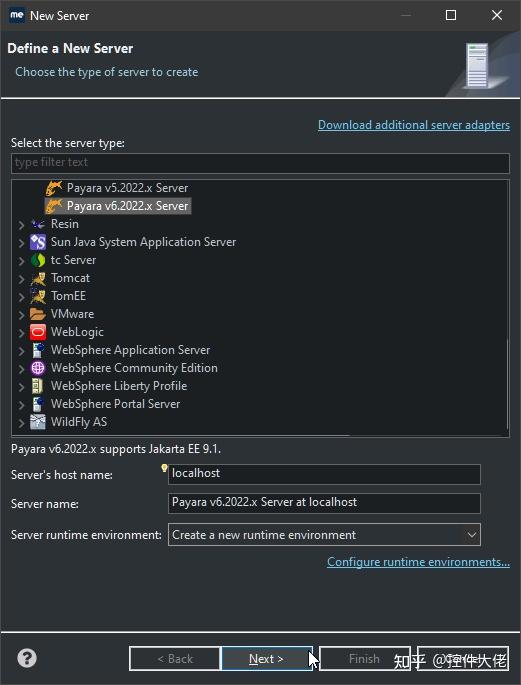This screenshot has width=521, height=685.
Task: Click the WebSphere Portal Server icon
Action: (38, 404)
